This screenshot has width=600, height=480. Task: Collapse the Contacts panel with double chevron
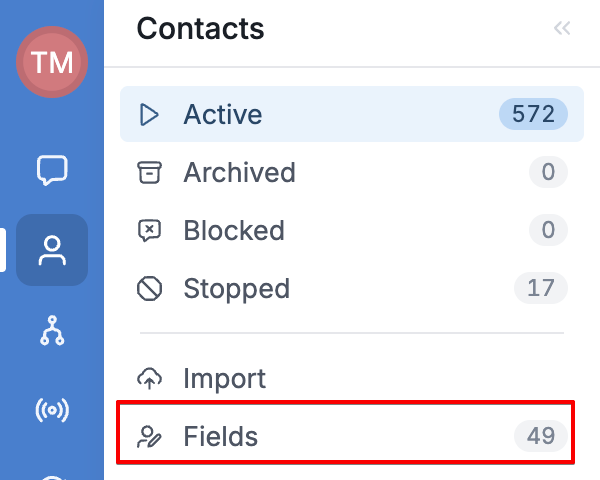pos(562,28)
